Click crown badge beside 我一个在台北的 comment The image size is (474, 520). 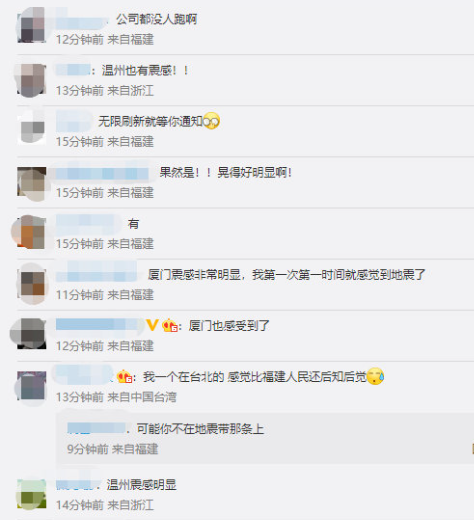pos(125,377)
